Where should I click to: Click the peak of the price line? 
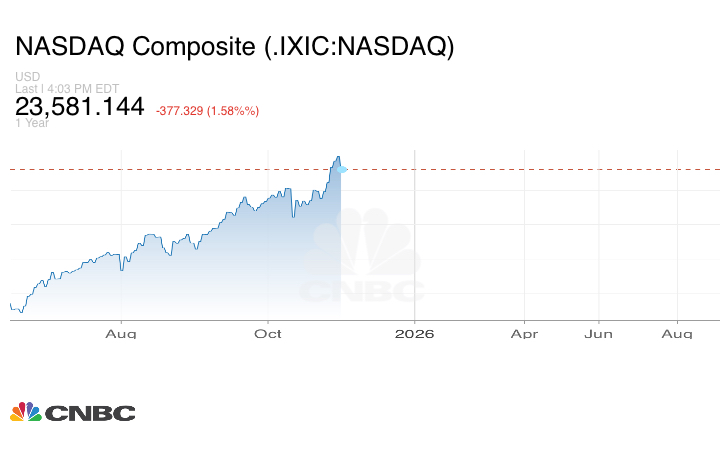(x=339, y=157)
